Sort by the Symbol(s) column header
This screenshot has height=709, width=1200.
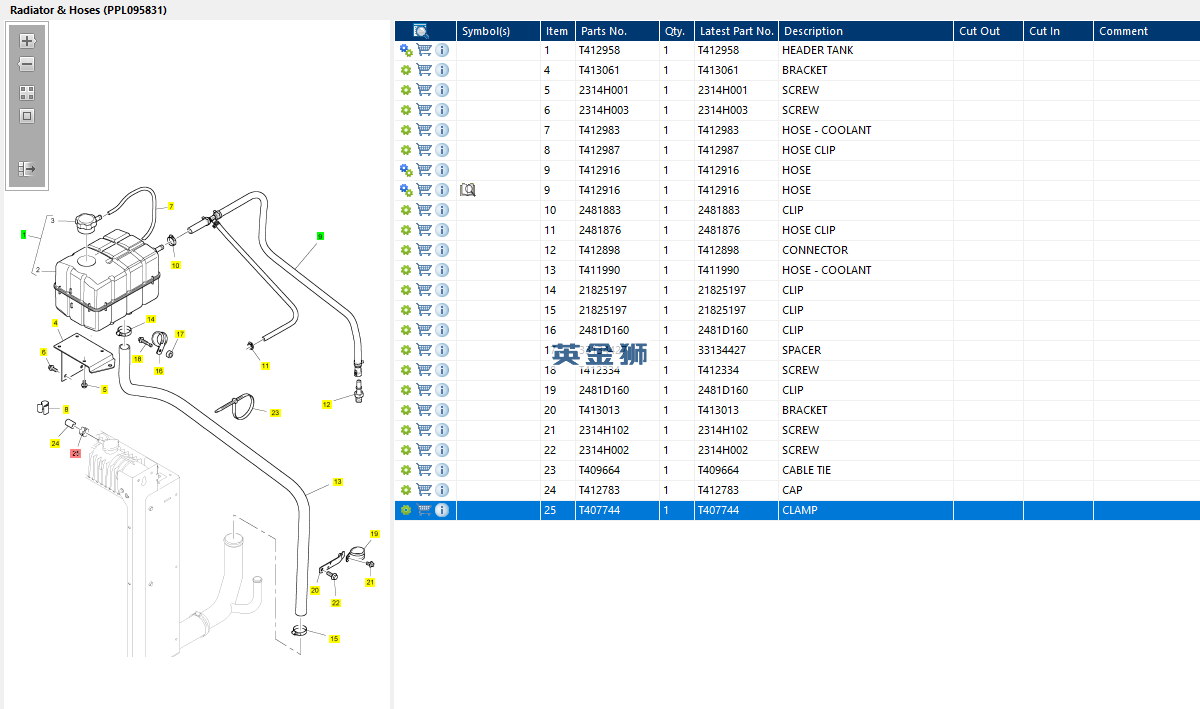point(498,31)
